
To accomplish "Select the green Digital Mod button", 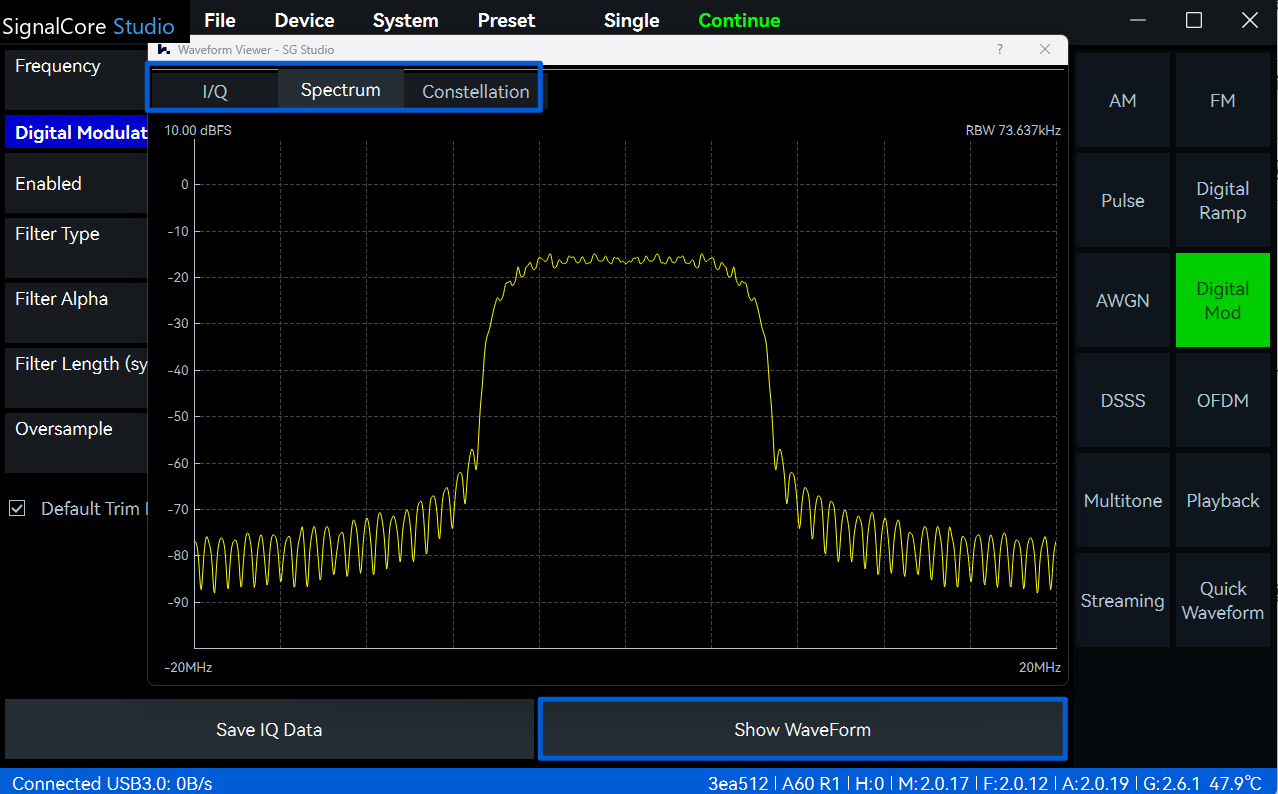I will [1223, 300].
